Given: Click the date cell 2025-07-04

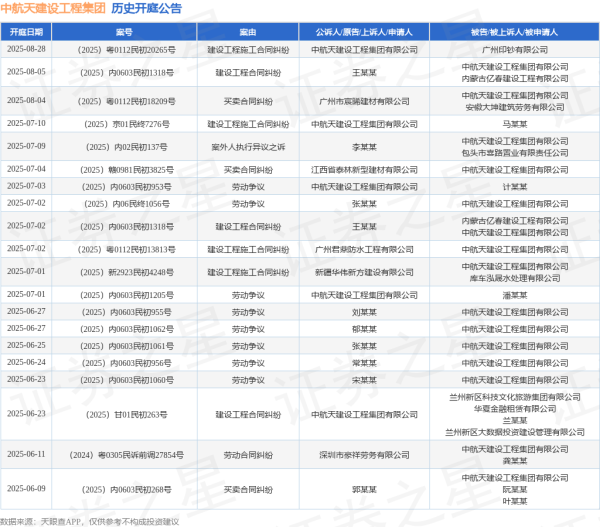Looking at the screenshot, I should [x=26, y=169].
